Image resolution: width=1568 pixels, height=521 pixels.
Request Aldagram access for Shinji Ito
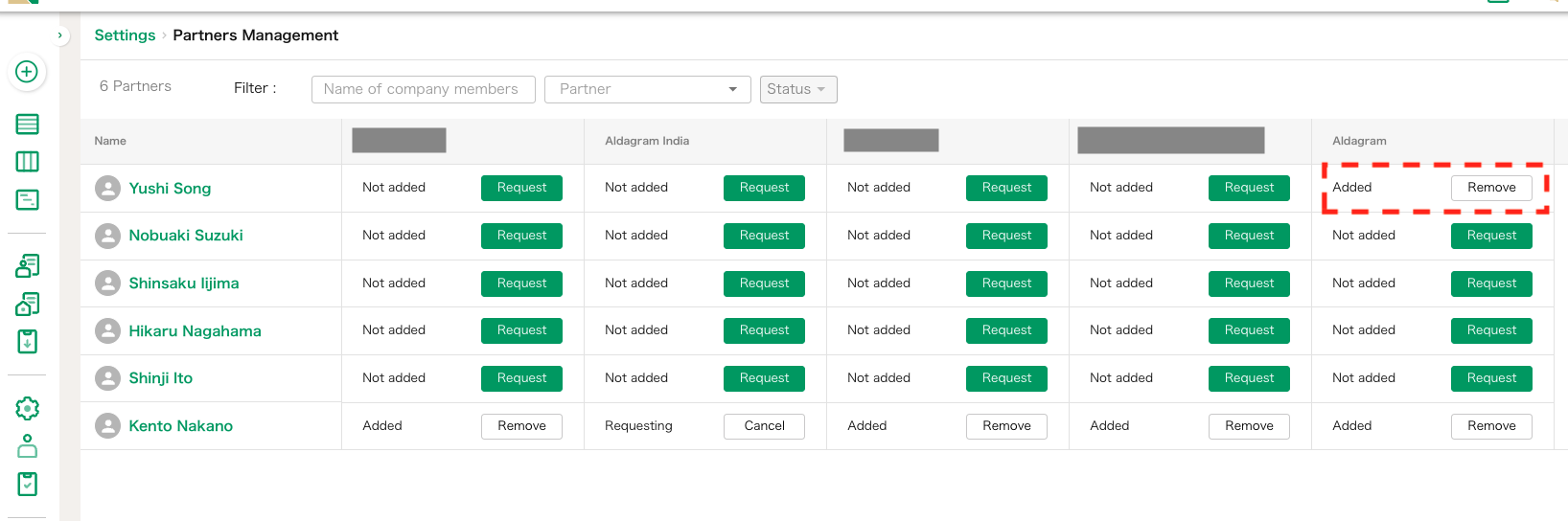coord(1491,378)
